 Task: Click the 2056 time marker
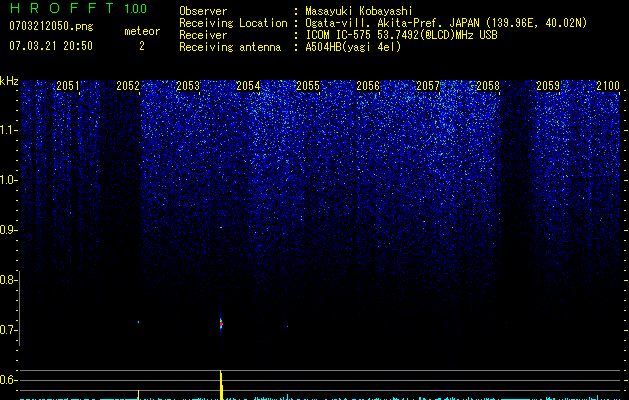click(x=368, y=86)
